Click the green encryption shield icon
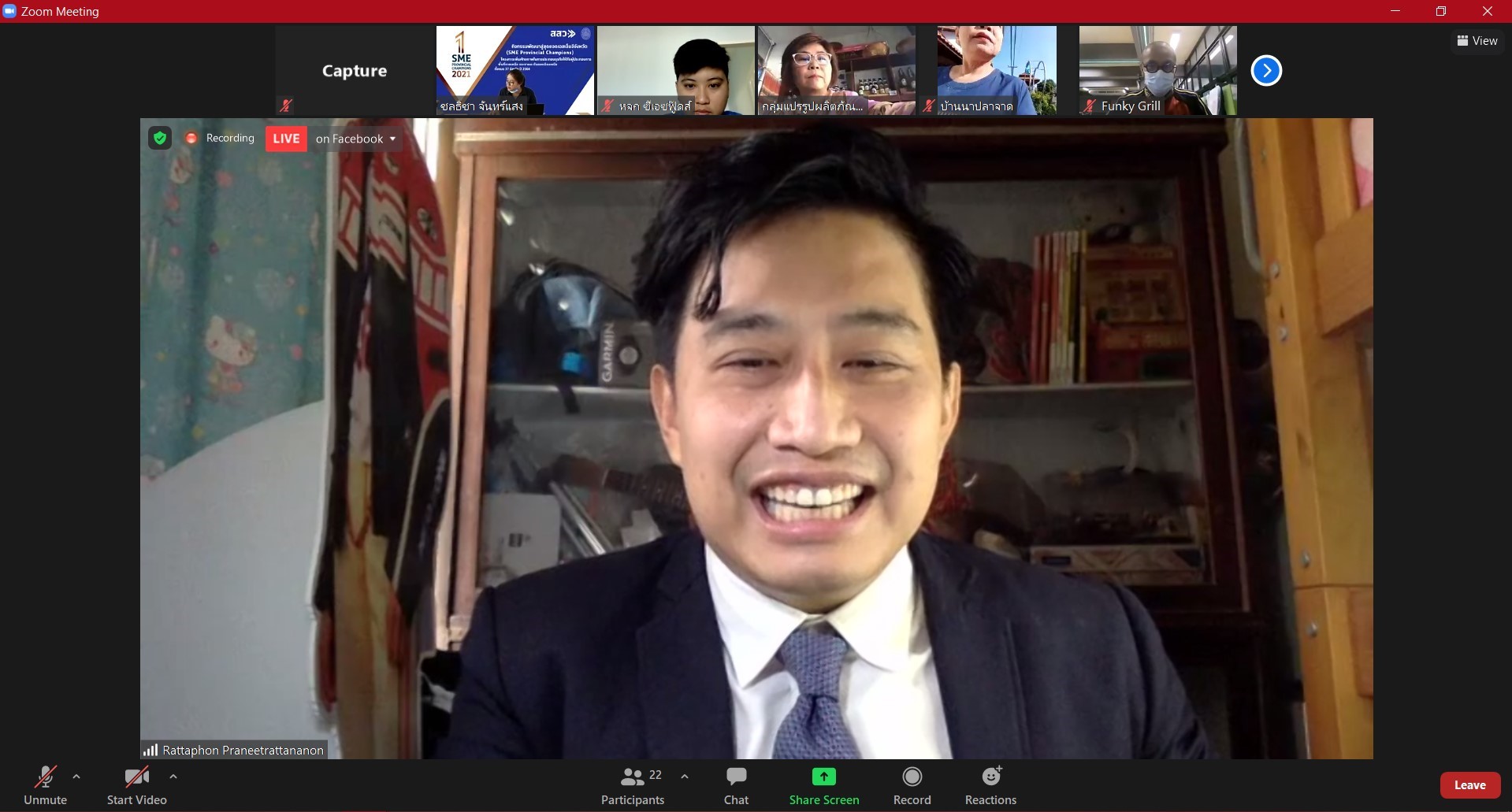Viewport: 1512px width, 812px height. tap(160, 139)
